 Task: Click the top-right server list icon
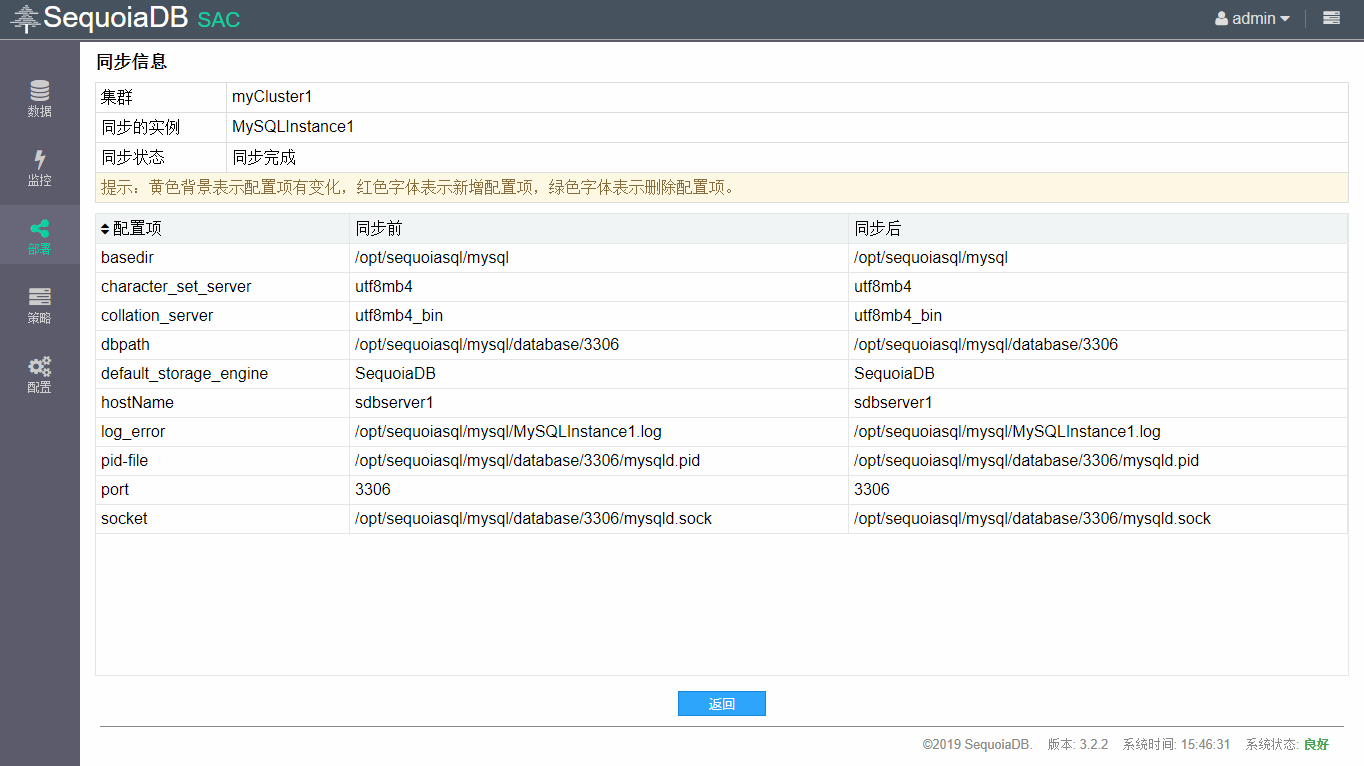(1331, 18)
